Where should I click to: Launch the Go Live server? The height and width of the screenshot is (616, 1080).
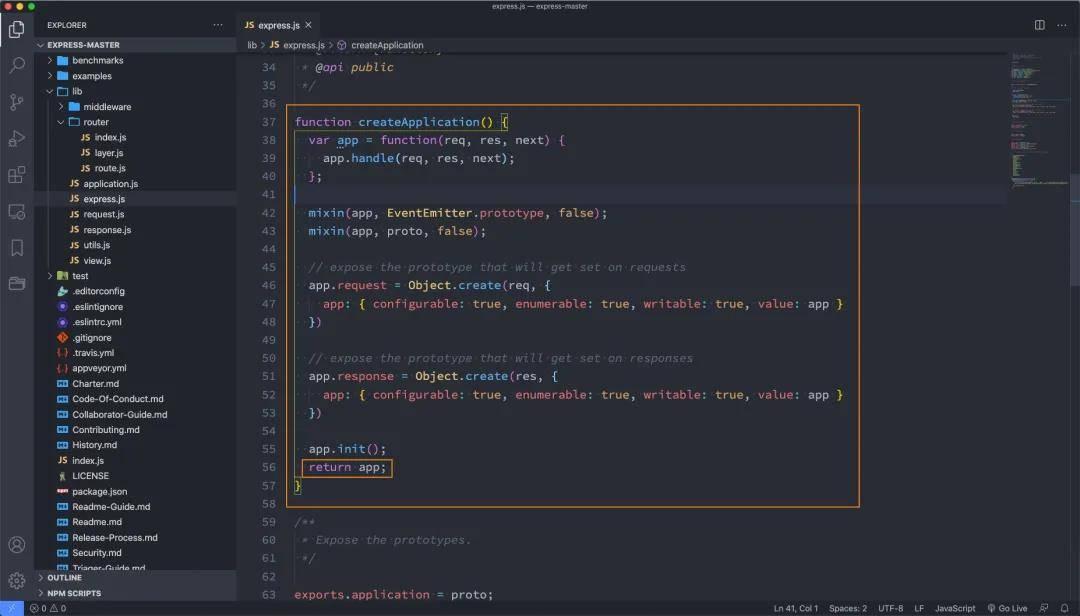(x=1008, y=608)
